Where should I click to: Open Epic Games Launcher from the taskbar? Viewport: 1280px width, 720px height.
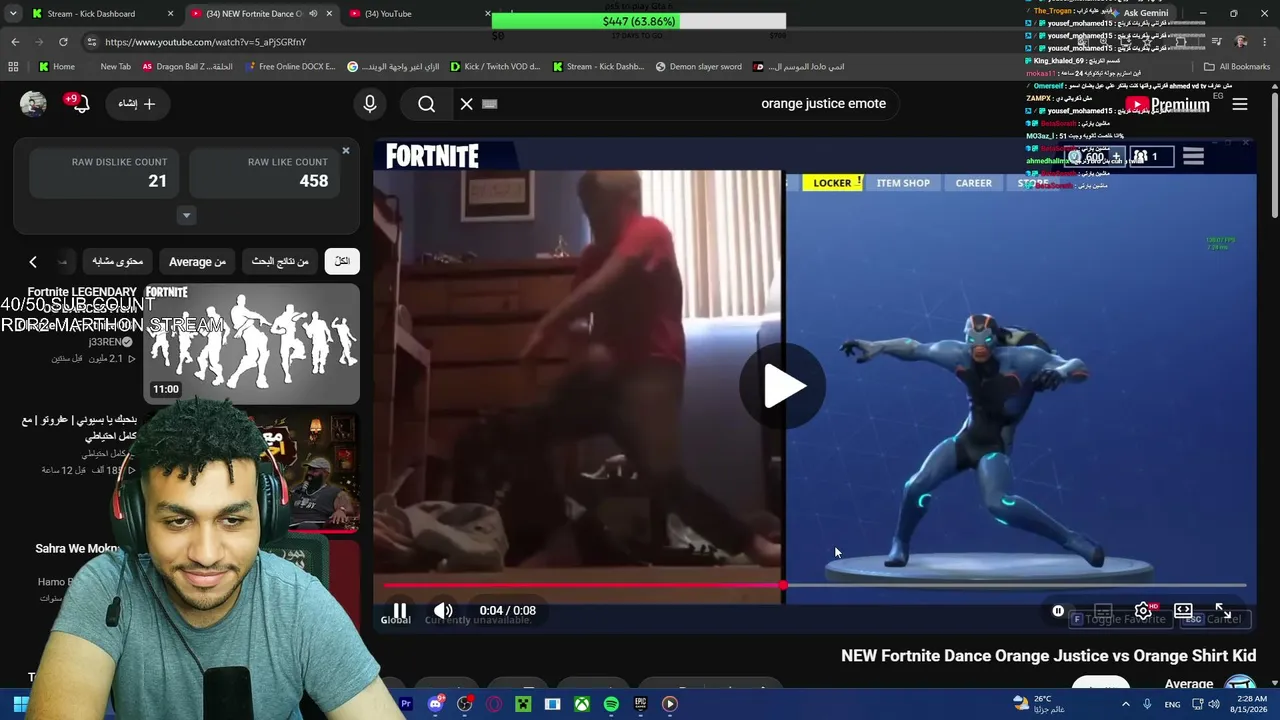(640, 704)
